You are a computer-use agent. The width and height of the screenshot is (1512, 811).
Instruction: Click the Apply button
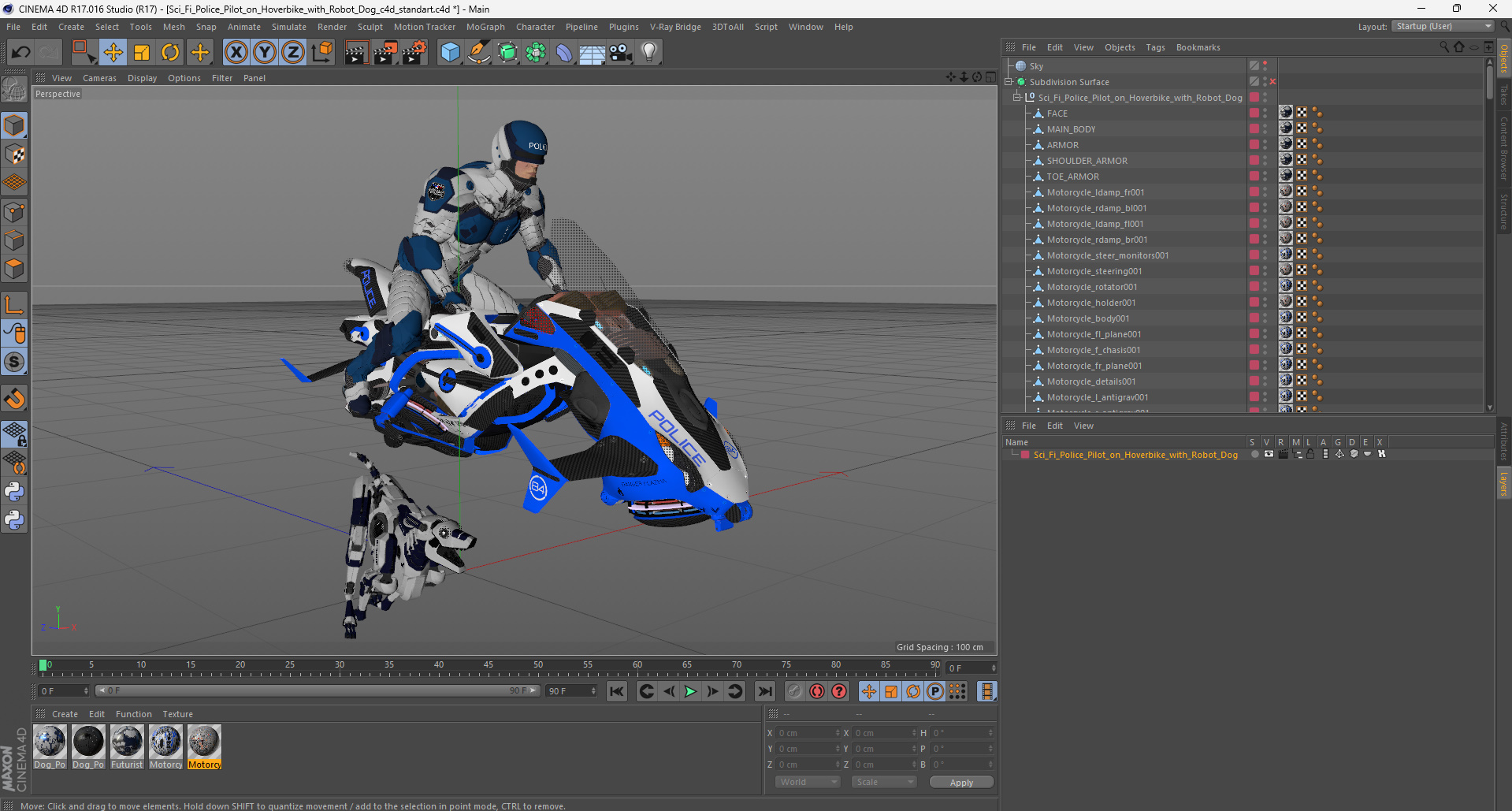961,783
